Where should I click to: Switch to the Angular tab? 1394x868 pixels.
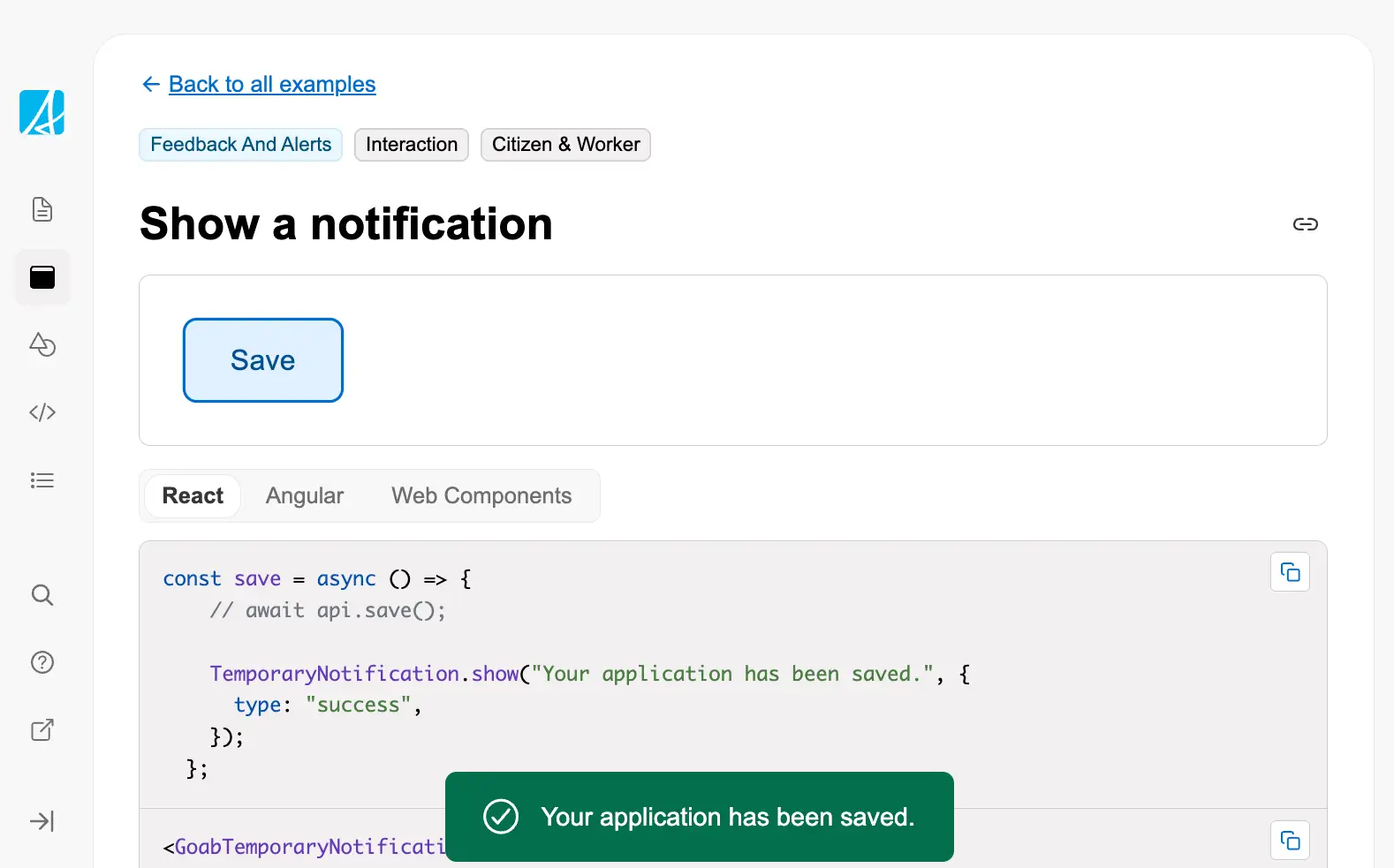coord(305,496)
